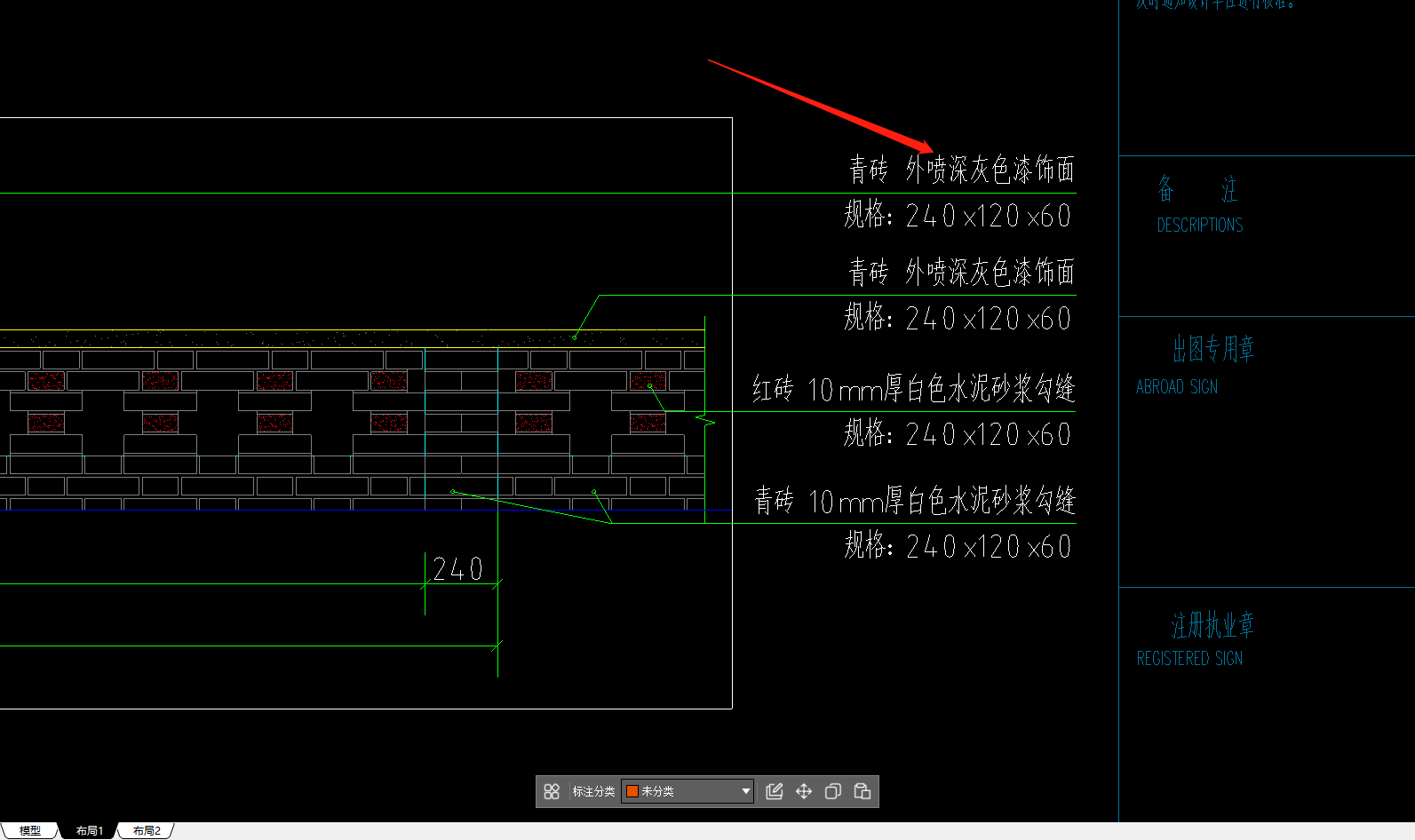
Task: Click the paste clipboard icon
Action: click(863, 791)
